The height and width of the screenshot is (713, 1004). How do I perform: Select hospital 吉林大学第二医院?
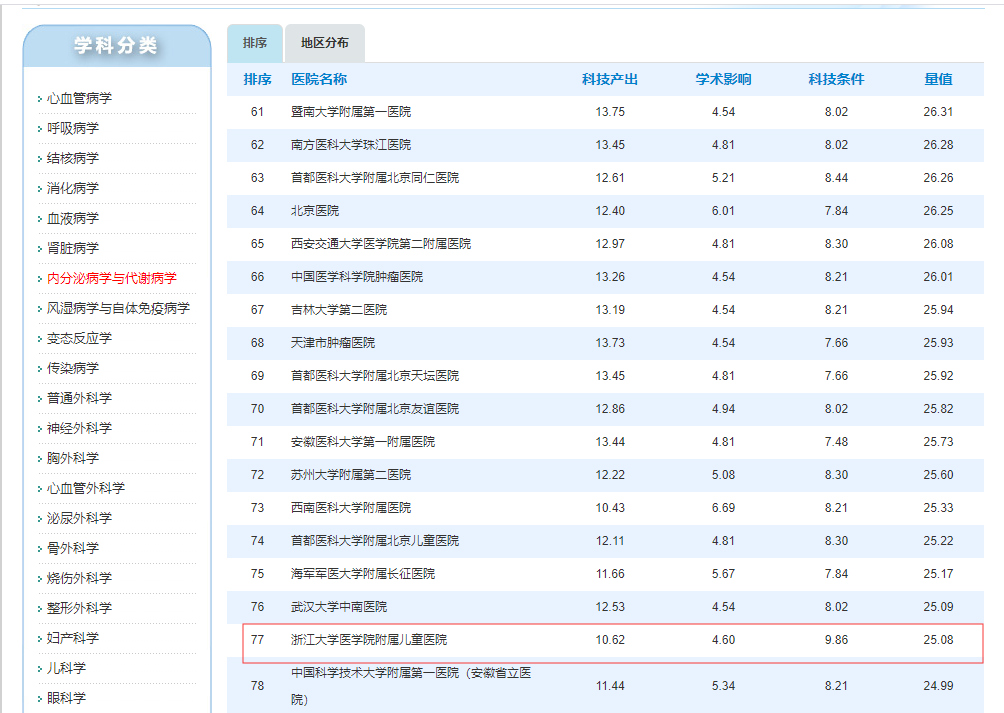[x=339, y=310]
